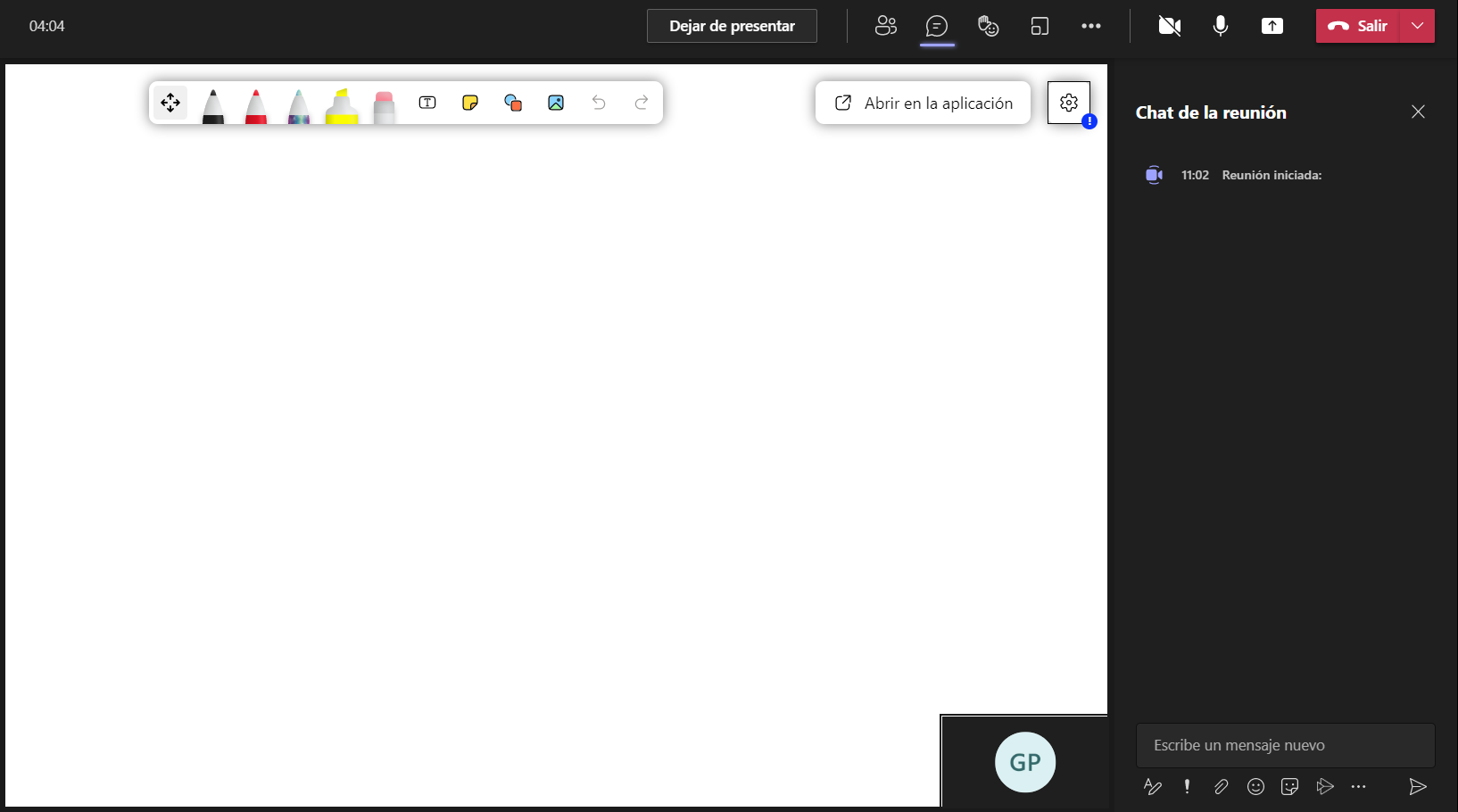Expand the Salir options arrow
Viewport: 1458px width, 812px height.
1418,26
